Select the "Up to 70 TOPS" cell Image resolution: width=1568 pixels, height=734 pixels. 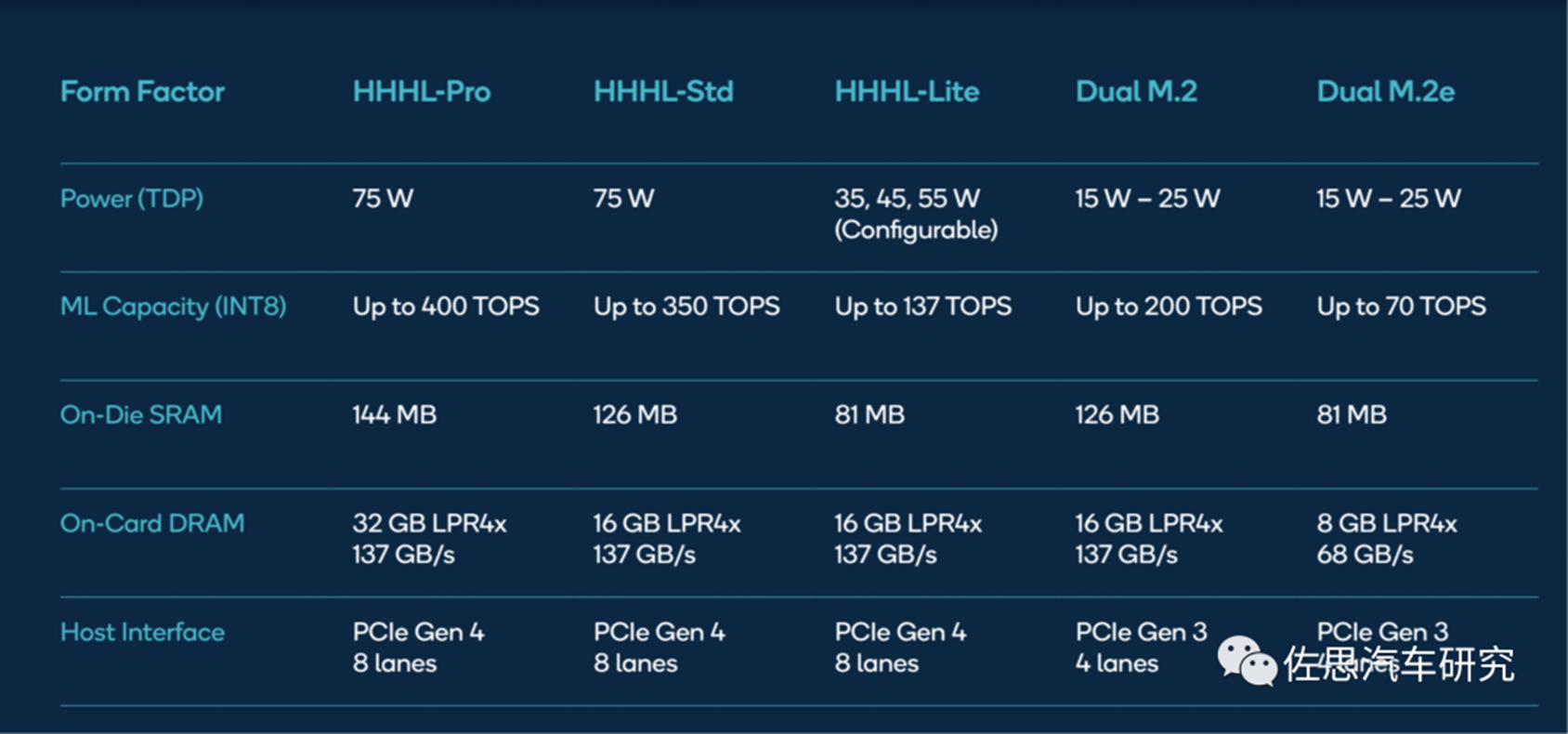click(x=1401, y=307)
